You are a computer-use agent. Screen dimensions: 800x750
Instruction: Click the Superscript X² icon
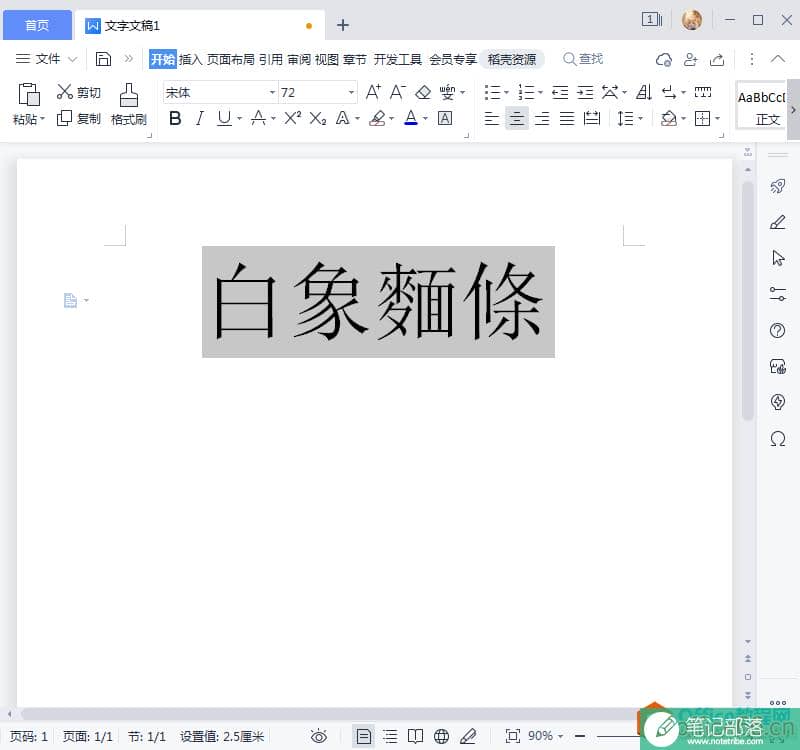coord(292,118)
